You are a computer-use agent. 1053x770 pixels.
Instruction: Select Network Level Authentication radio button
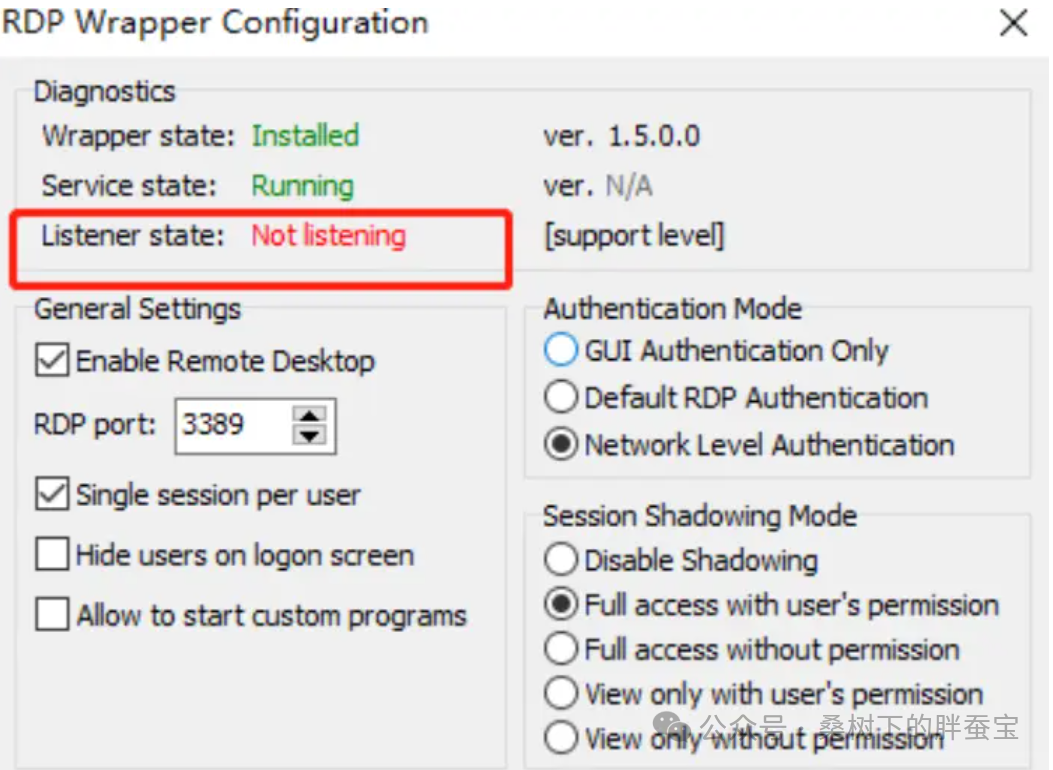point(562,445)
